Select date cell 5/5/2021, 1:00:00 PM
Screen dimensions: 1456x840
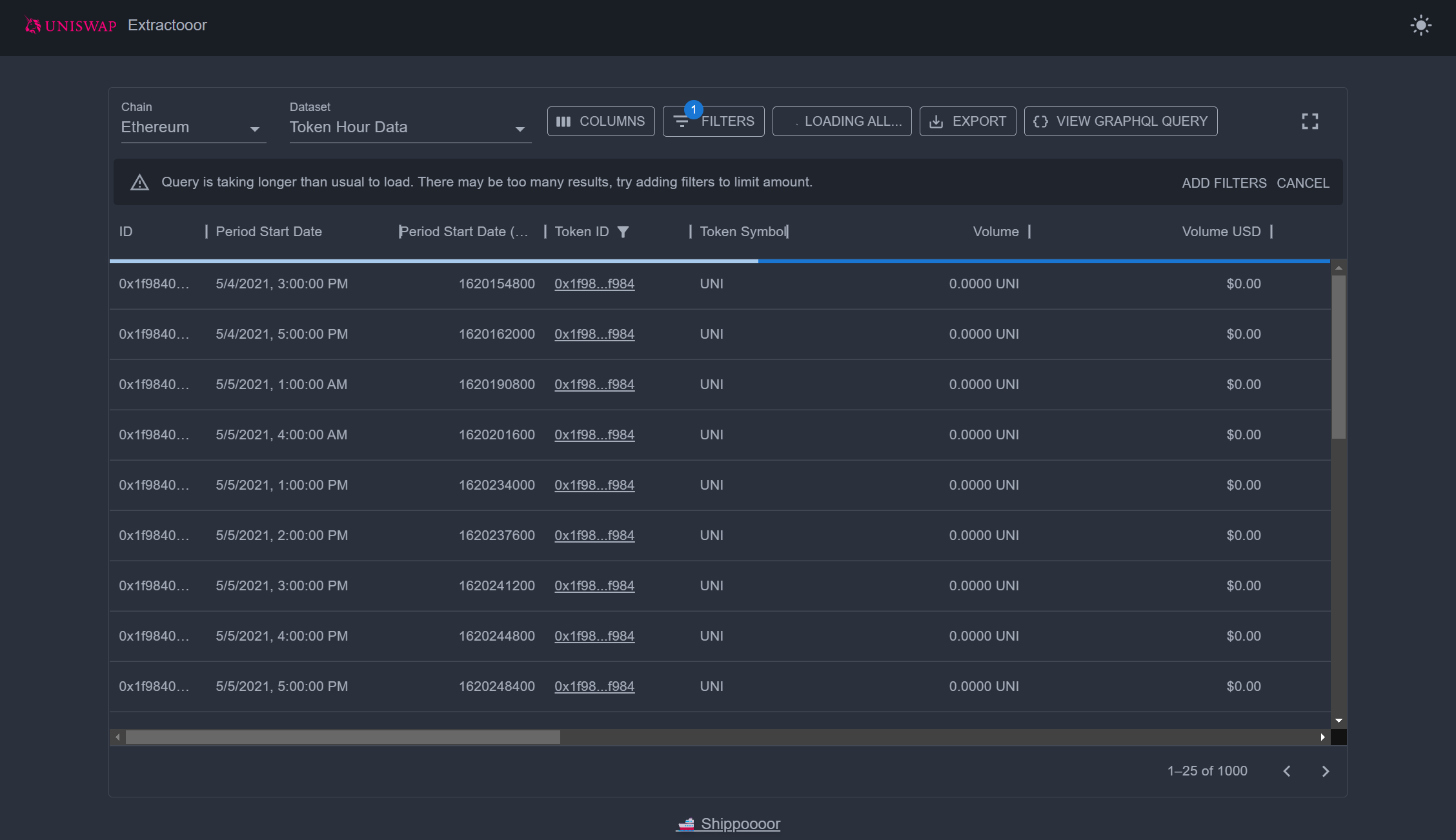click(x=281, y=485)
